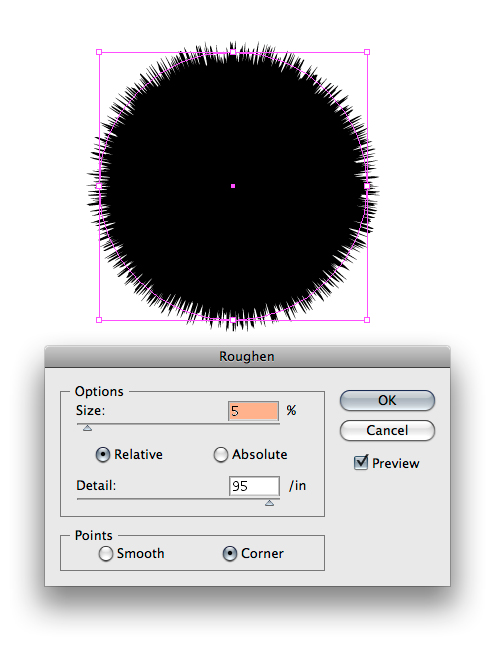The width and height of the screenshot is (498, 652).
Task: Choose Corner points option
Action: coord(229,553)
